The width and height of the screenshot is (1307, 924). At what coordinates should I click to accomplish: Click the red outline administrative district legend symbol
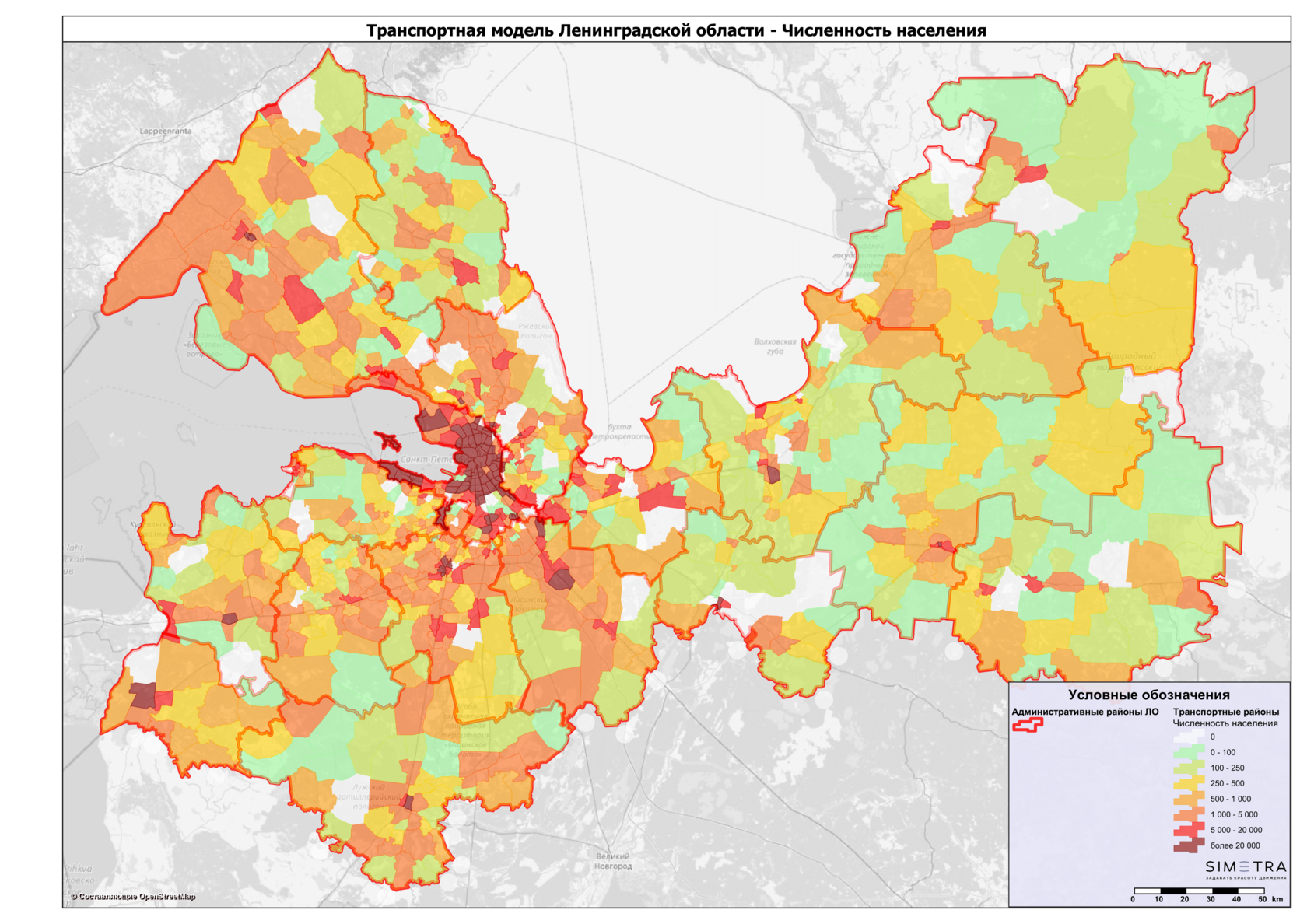(1027, 725)
